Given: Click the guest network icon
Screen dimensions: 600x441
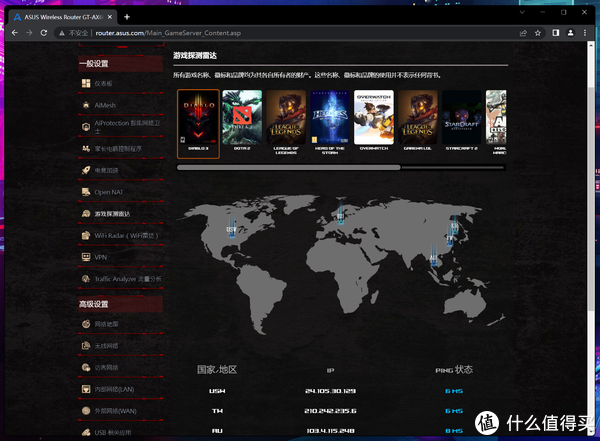Looking at the screenshot, I should (86, 368).
